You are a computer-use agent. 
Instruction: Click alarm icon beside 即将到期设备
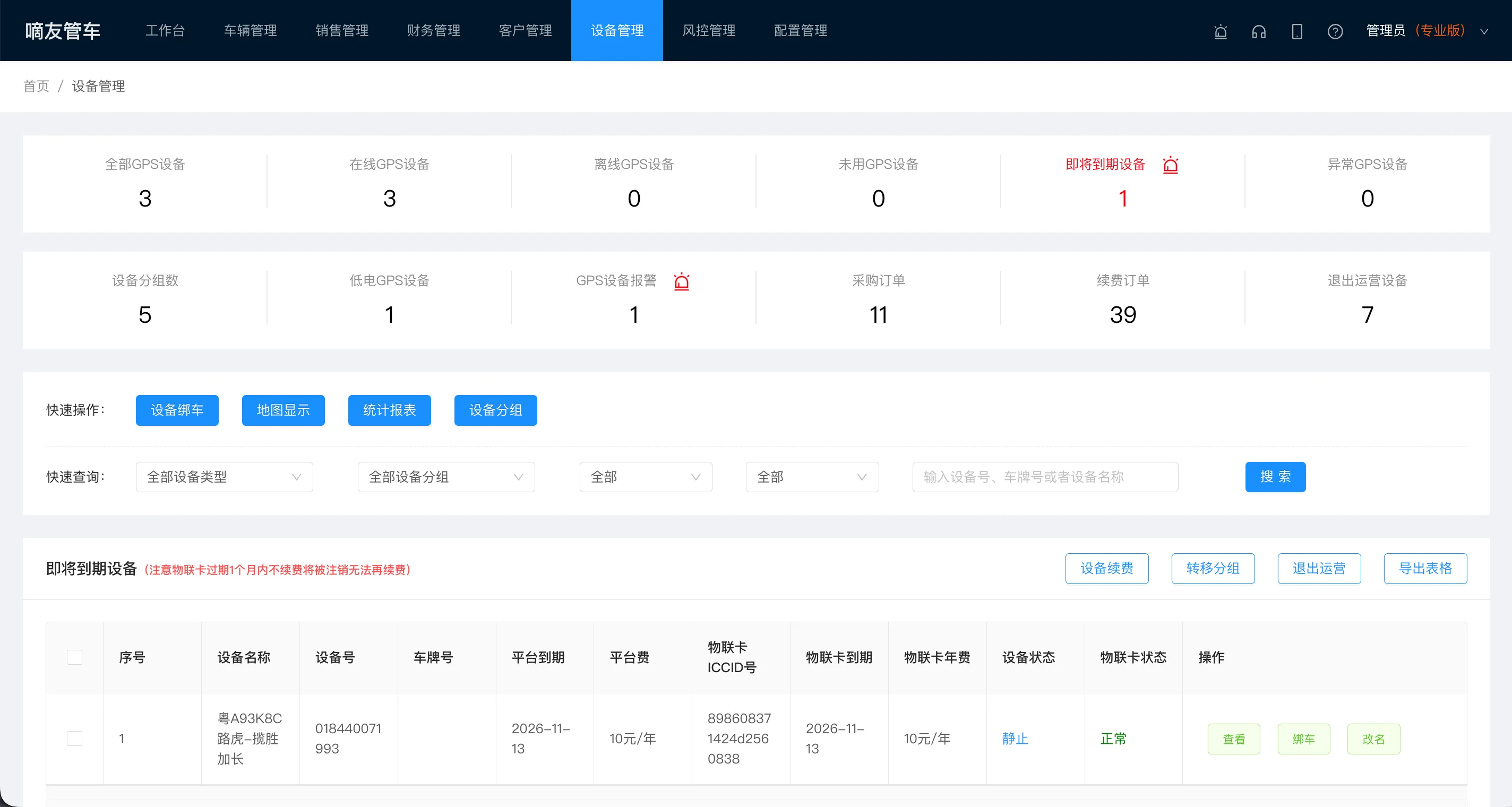(x=1171, y=165)
